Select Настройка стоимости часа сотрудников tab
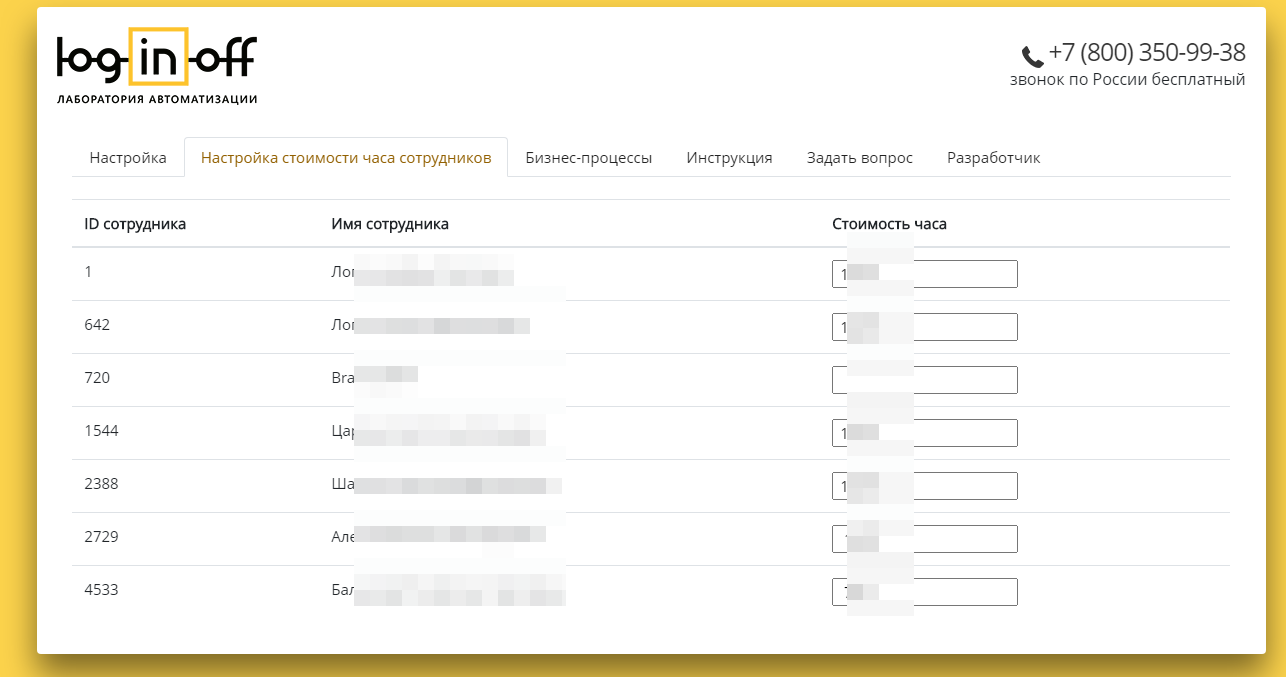The image size is (1286, 677). click(x=346, y=158)
